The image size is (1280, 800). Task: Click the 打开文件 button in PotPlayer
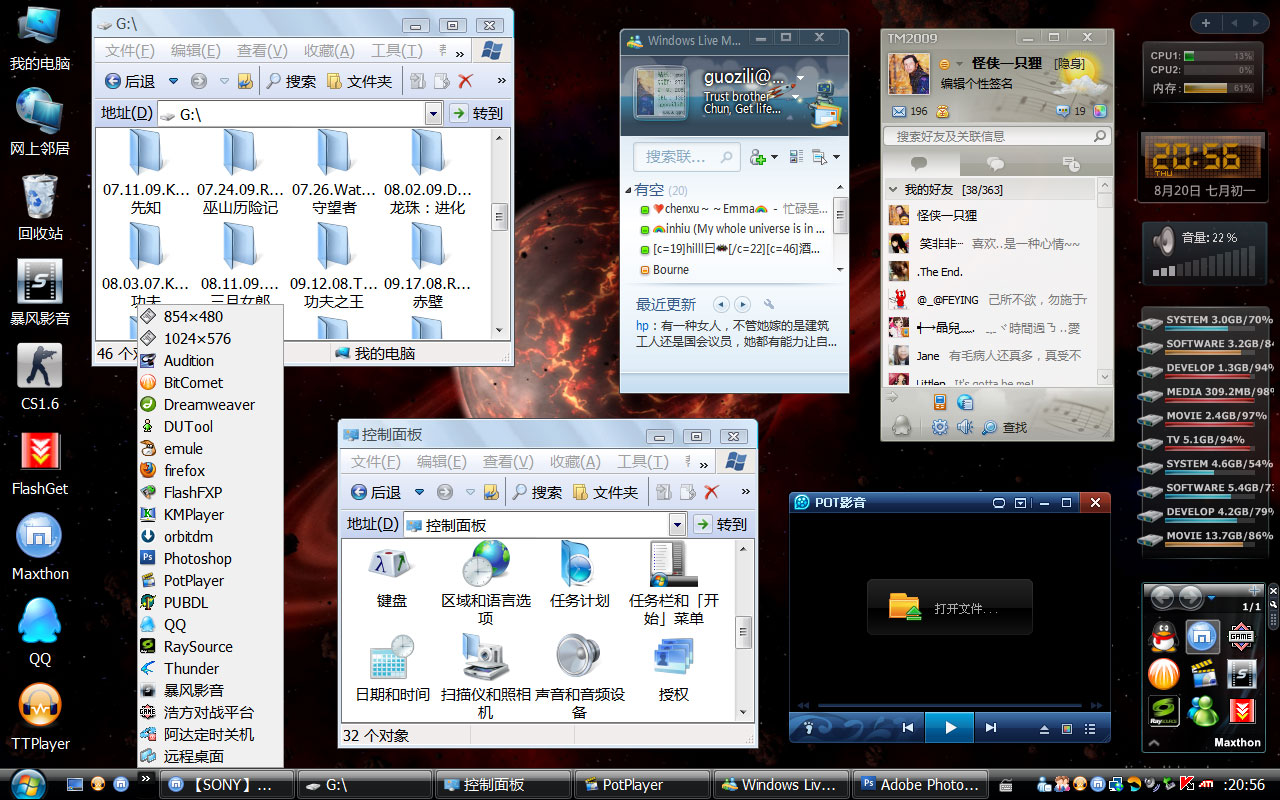pyautogui.click(x=949, y=608)
